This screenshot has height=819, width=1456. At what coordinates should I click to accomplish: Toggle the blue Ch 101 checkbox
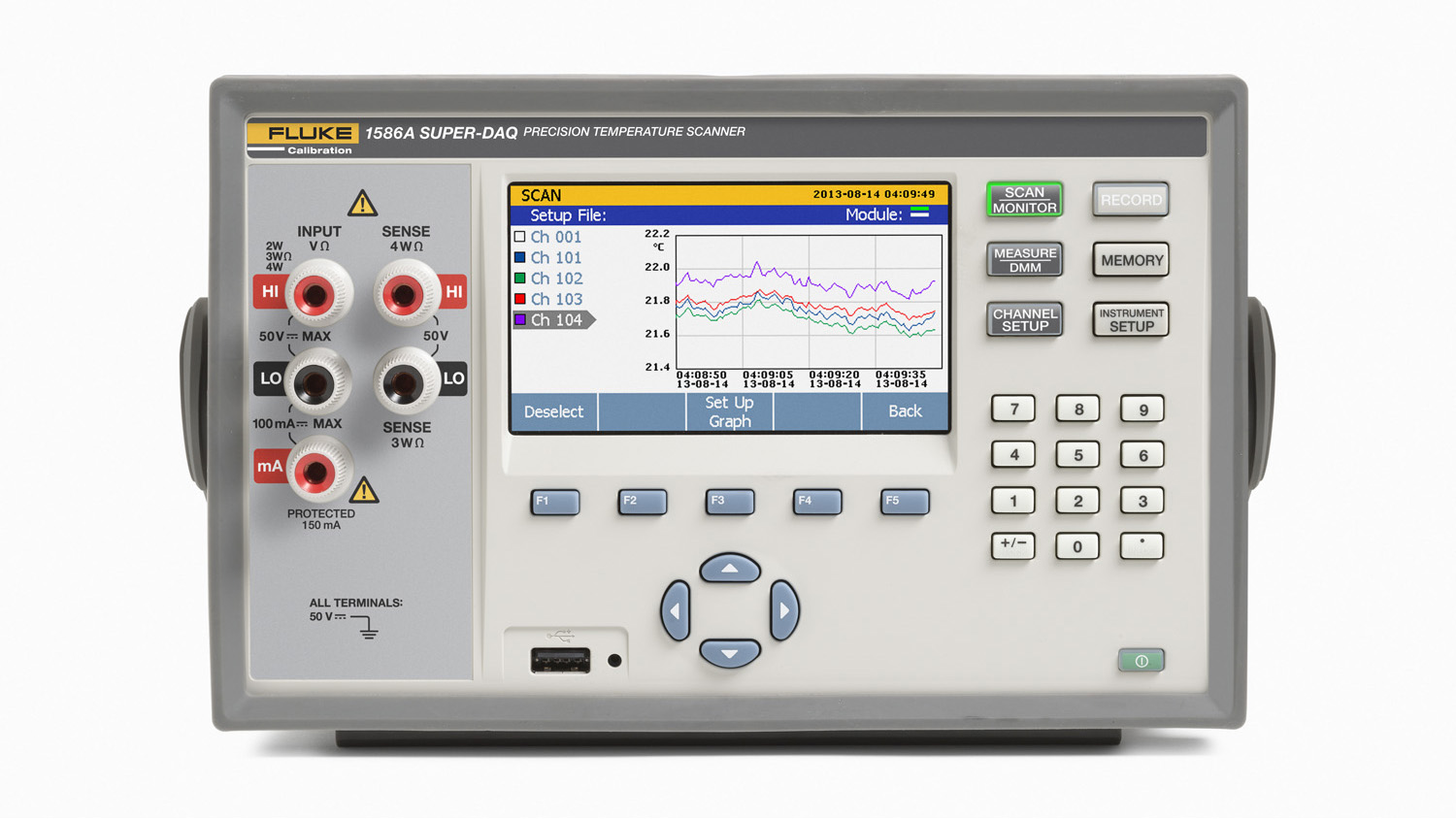[x=520, y=257]
